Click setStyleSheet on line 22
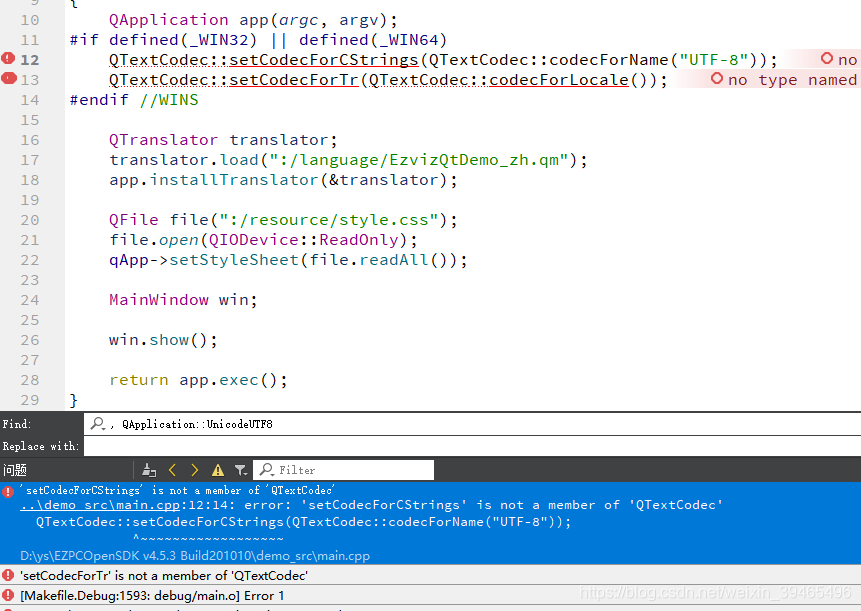Screen dimensions: 861x611 [234, 260]
